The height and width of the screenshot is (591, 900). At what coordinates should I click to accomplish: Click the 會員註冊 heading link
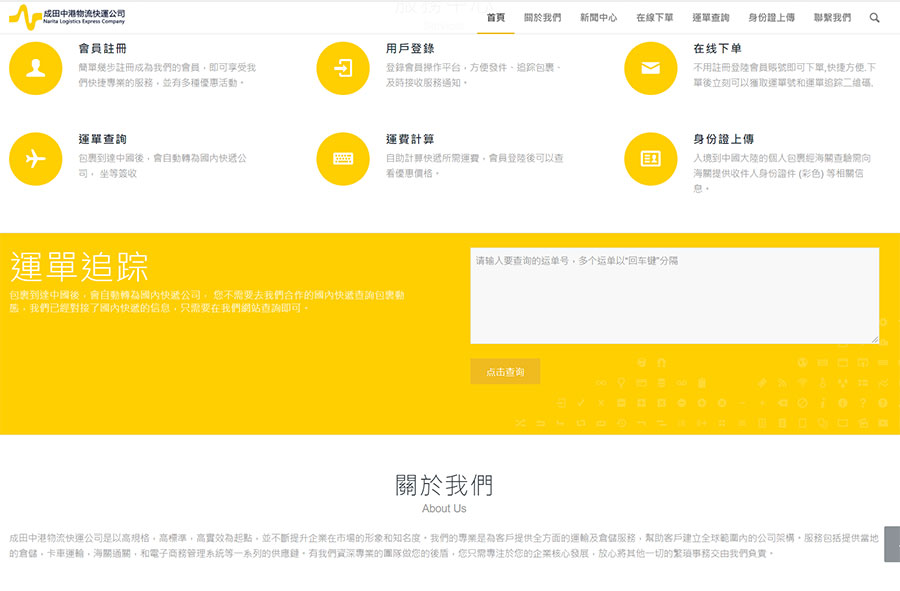point(102,48)
